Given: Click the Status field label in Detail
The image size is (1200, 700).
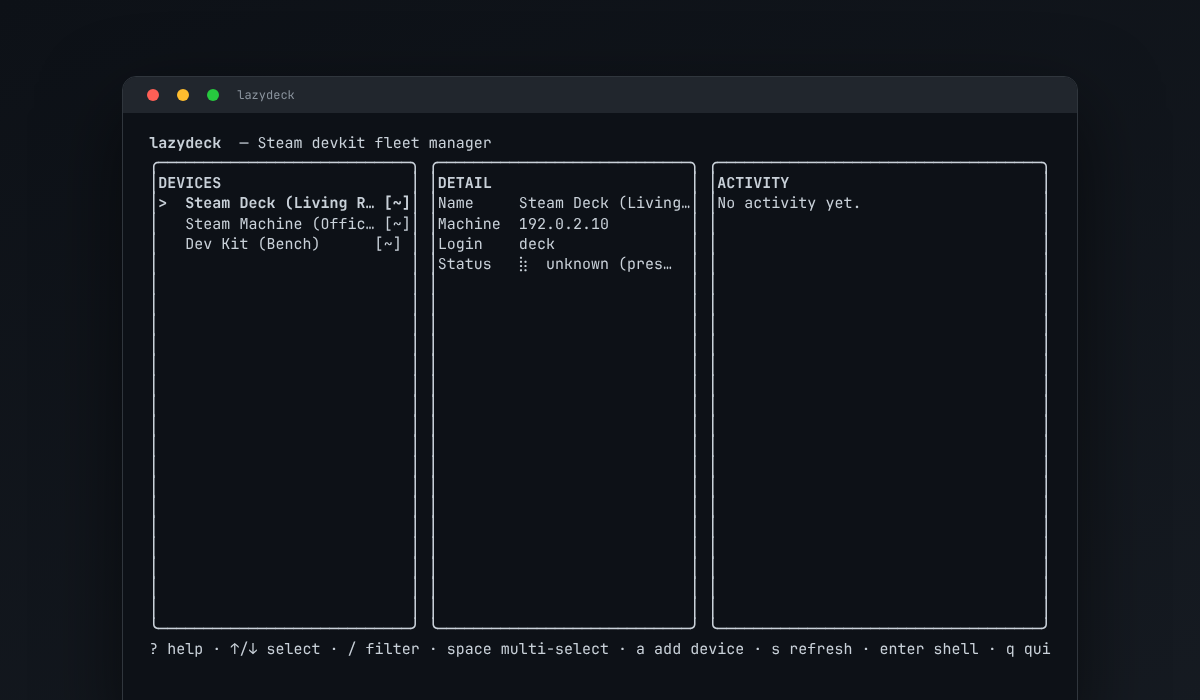Looking at the screenshot, I should coord(465,264).
